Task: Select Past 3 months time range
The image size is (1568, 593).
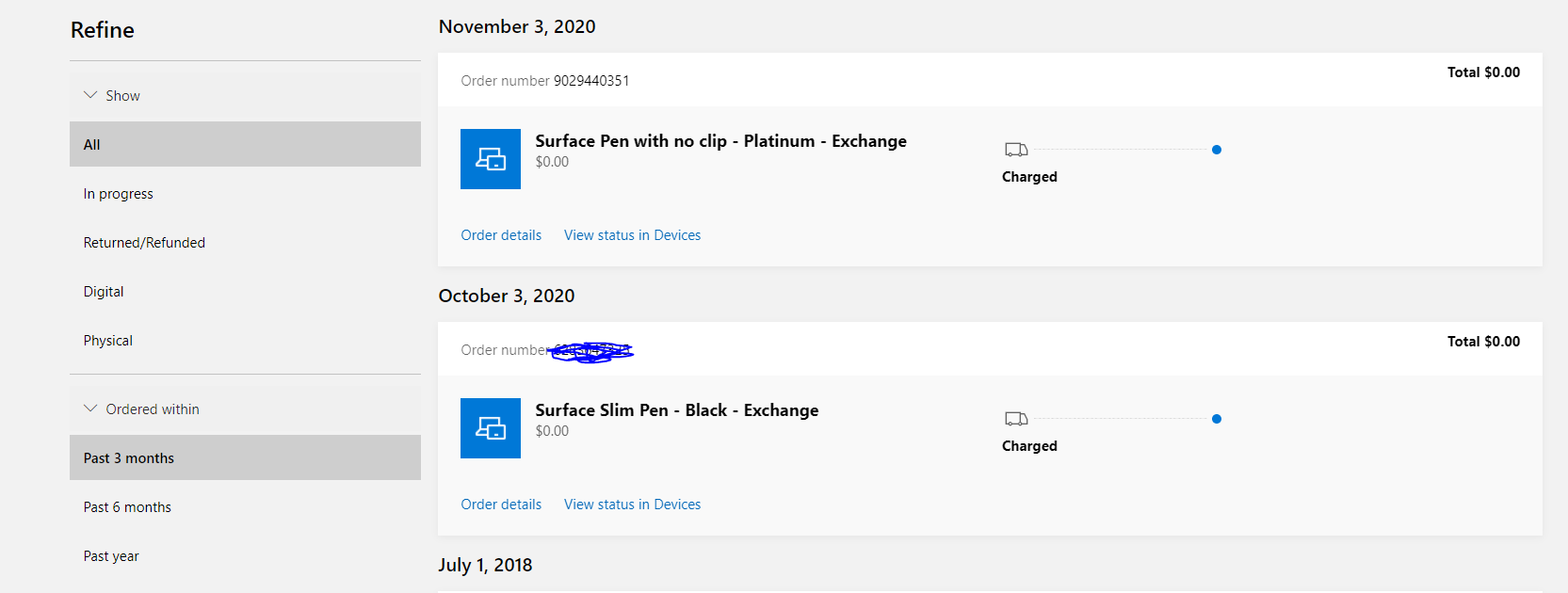Action: click(245, 457)
